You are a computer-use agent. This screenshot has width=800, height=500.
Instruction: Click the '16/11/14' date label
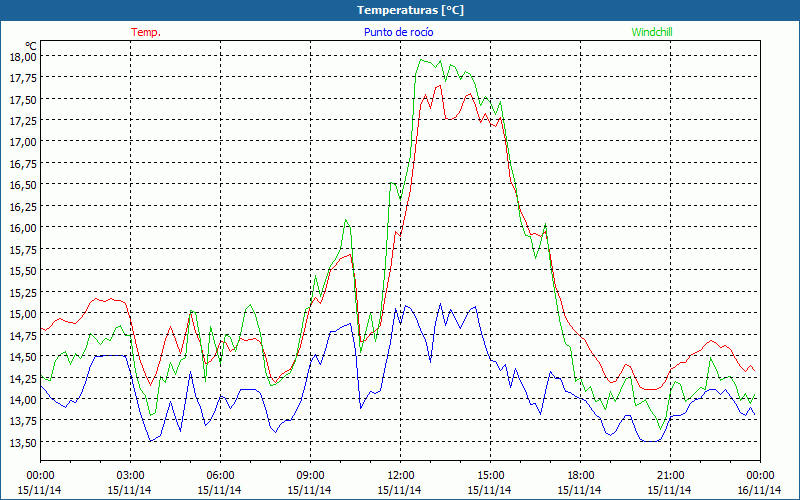[759, 490]
